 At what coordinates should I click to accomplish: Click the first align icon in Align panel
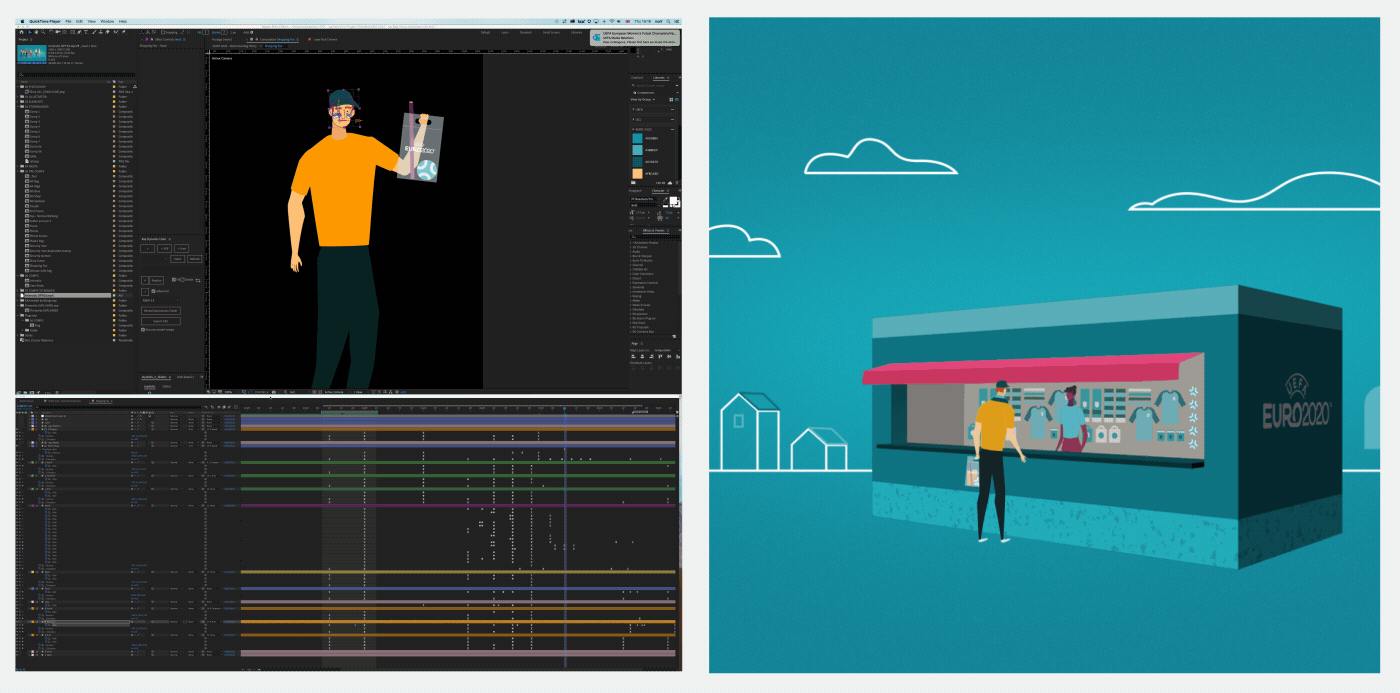pos(633,356)
